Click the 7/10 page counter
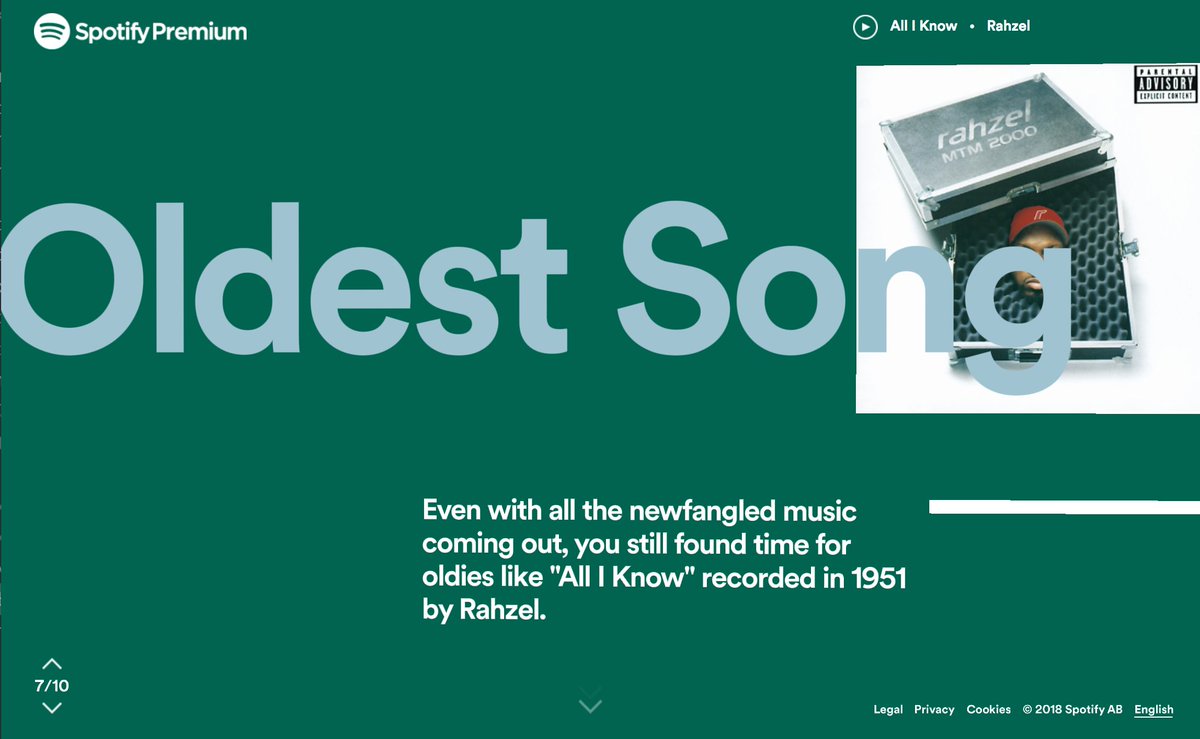1200x739 pixels. (x=52, y=686)
